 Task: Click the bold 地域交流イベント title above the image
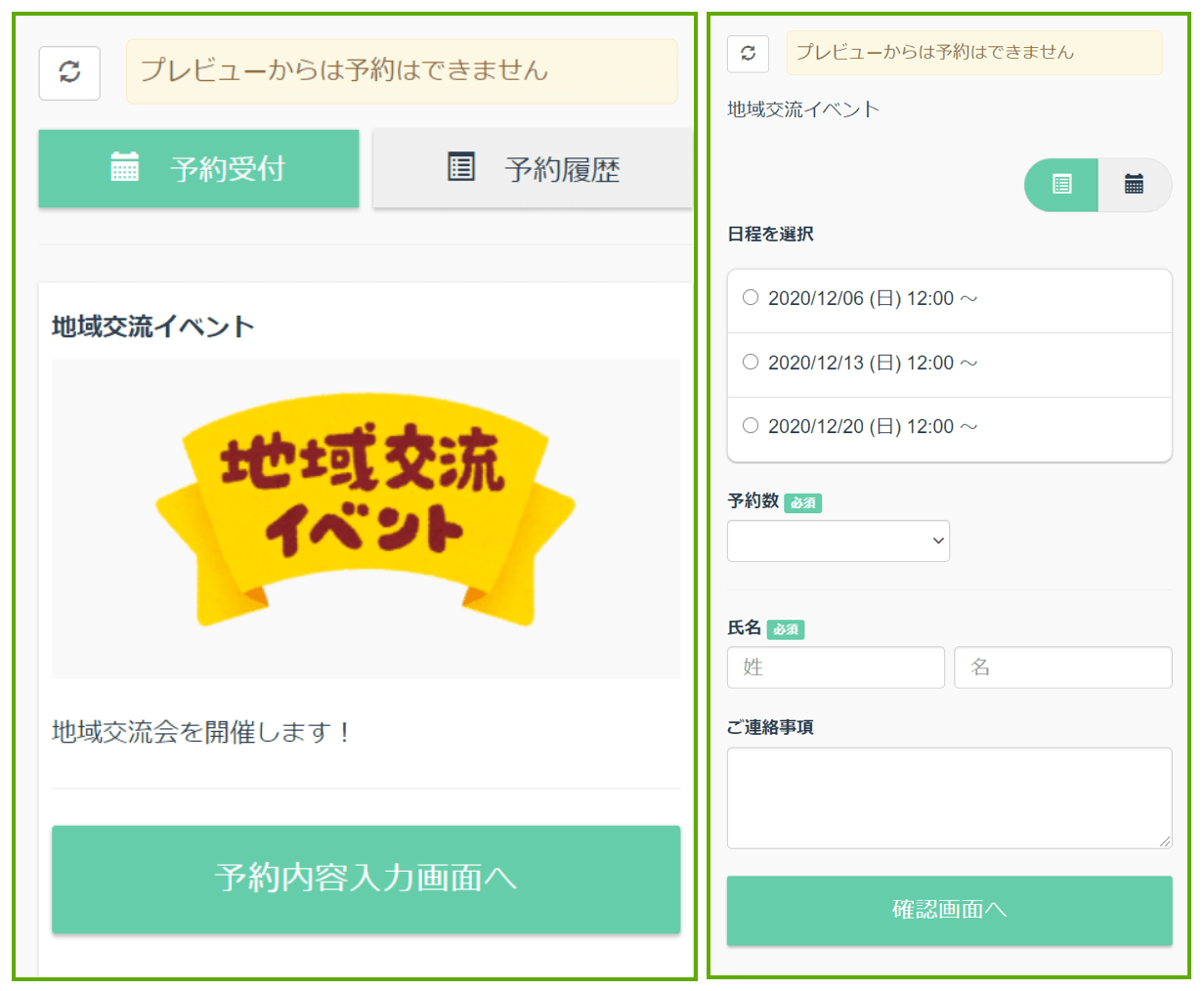(x=153, y=326)
